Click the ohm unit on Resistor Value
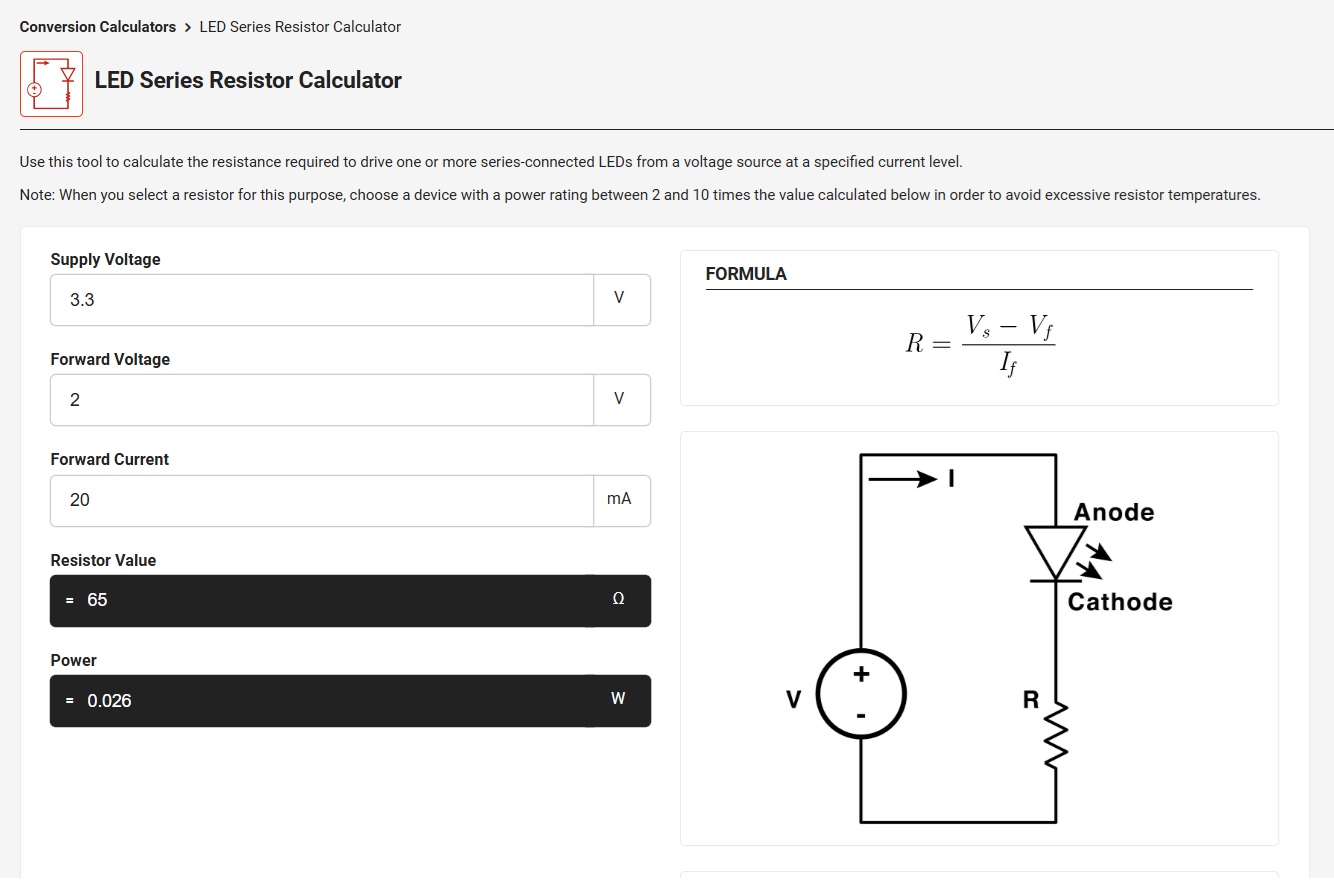 click(618, 599)
